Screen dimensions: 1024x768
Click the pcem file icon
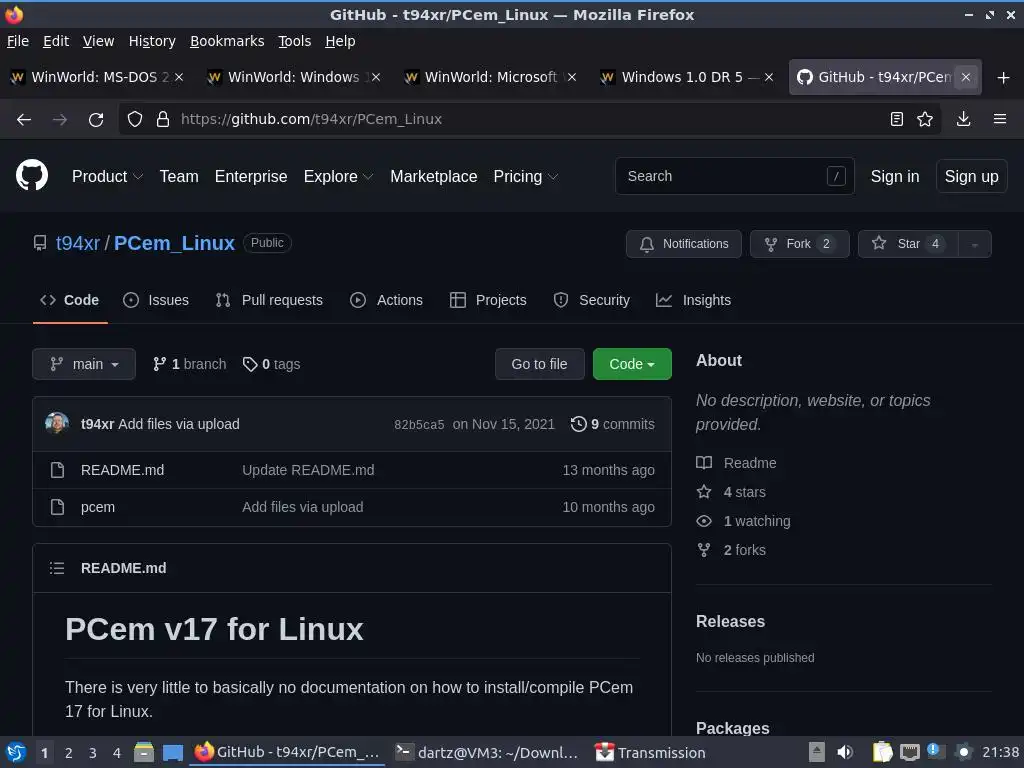pos(57,507)
